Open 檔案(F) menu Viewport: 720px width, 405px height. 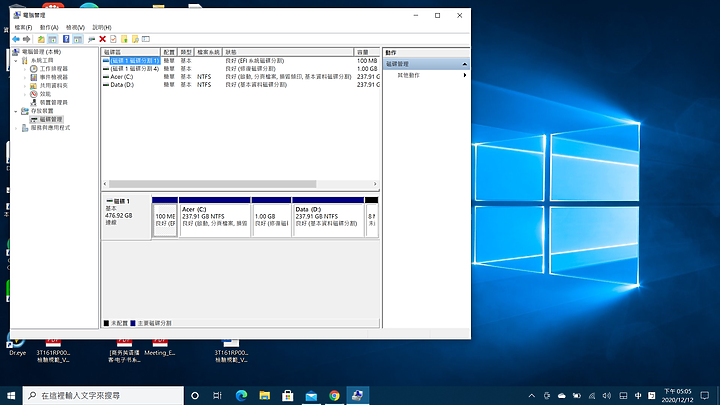click(23, 28)
